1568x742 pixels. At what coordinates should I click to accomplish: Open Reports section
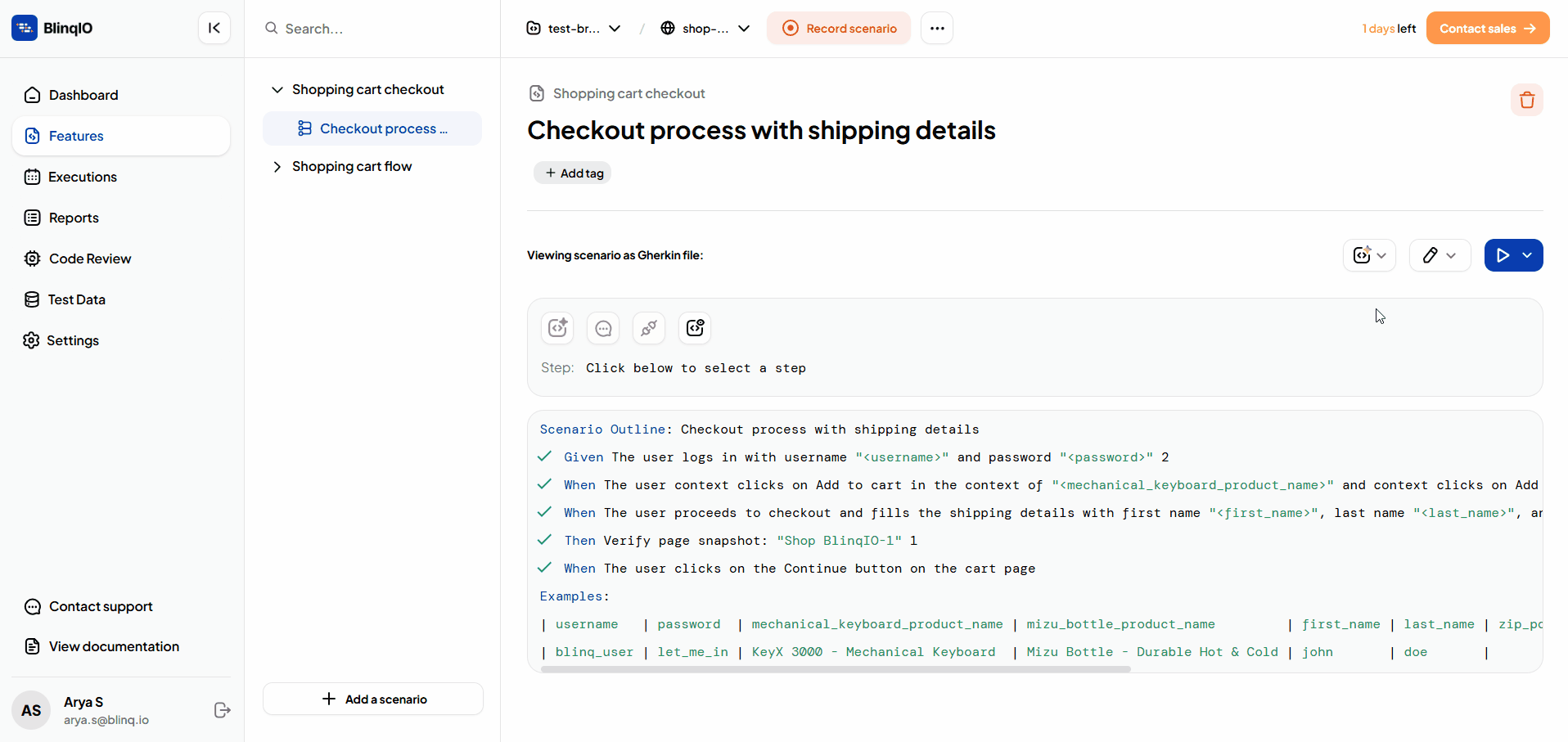pos(121,218)
